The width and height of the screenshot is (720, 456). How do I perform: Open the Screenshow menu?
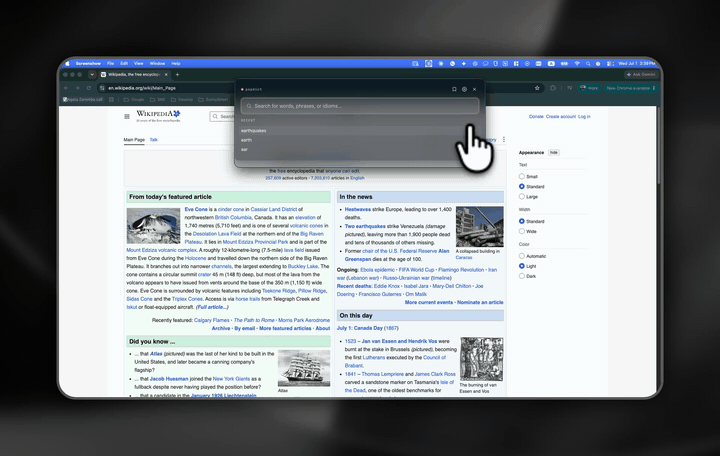[x=88, y=63]
